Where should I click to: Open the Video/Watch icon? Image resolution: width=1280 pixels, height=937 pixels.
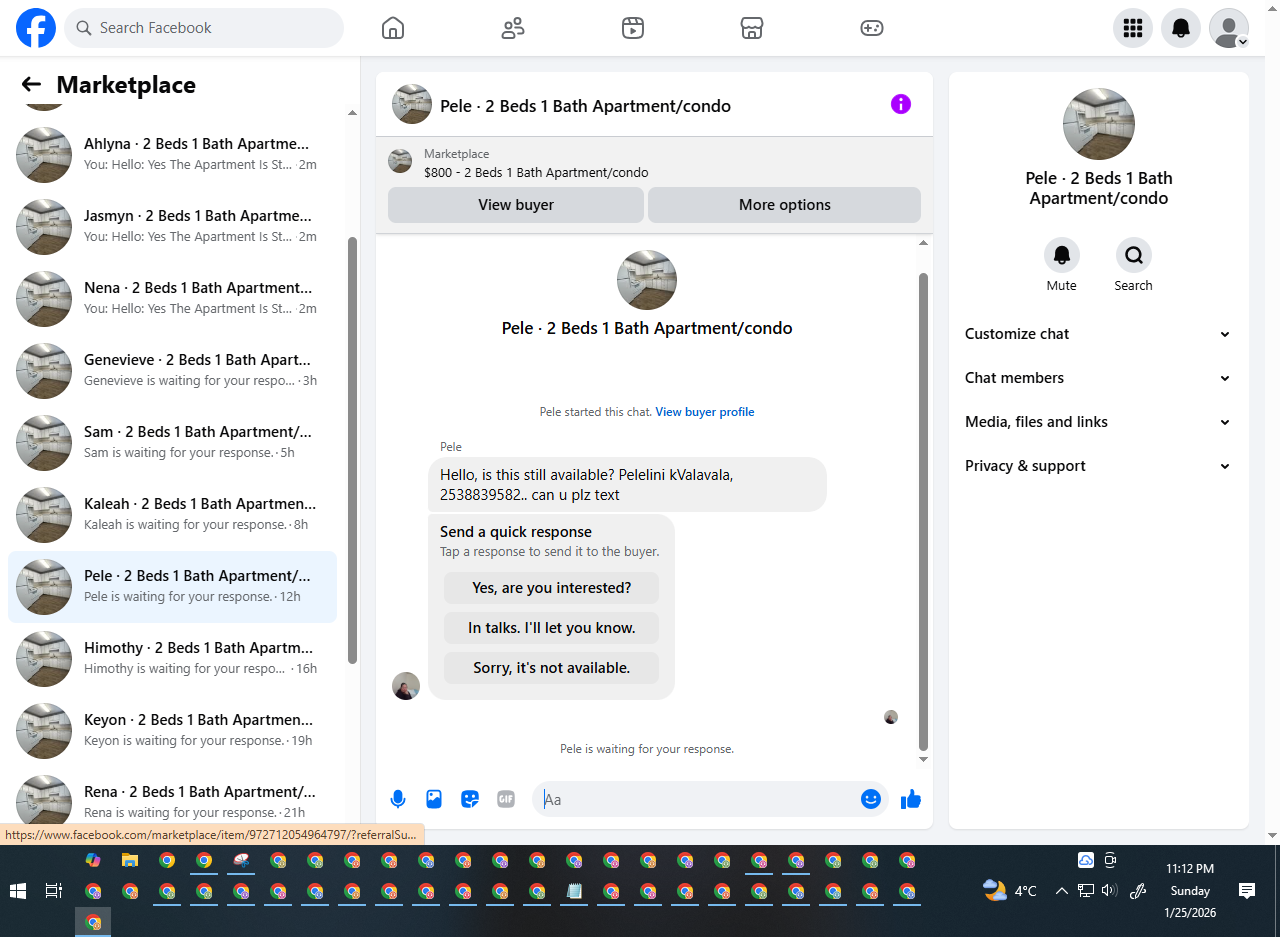pyautogui.click(x=632, y=28)
